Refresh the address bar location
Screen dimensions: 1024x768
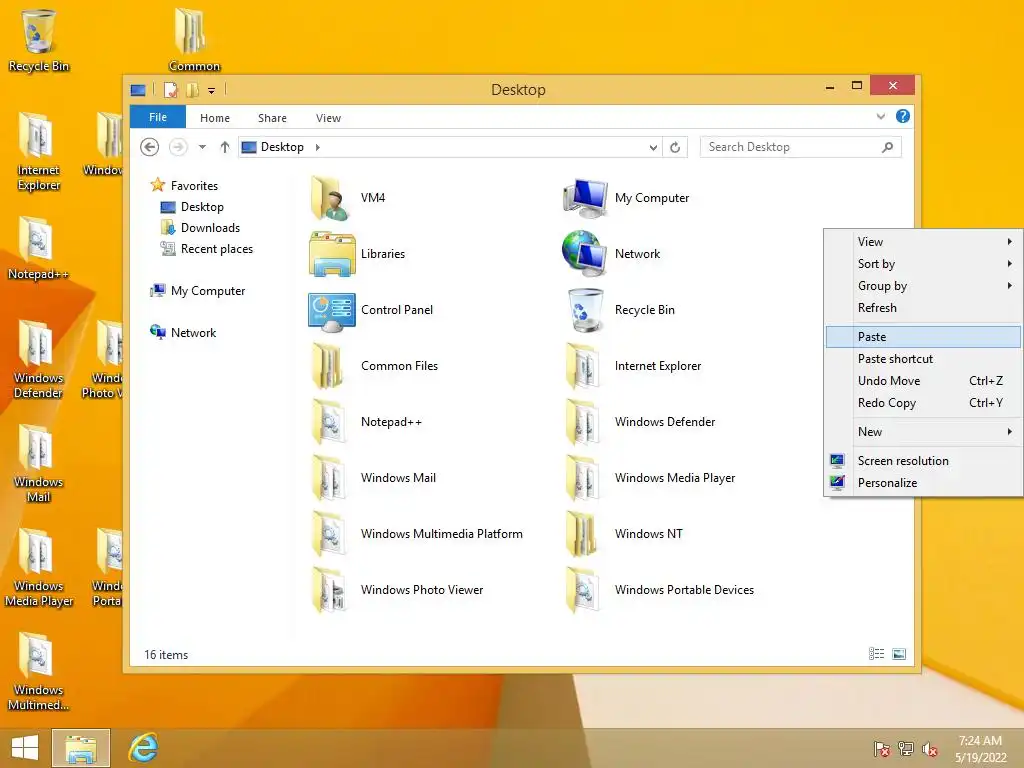675,148
